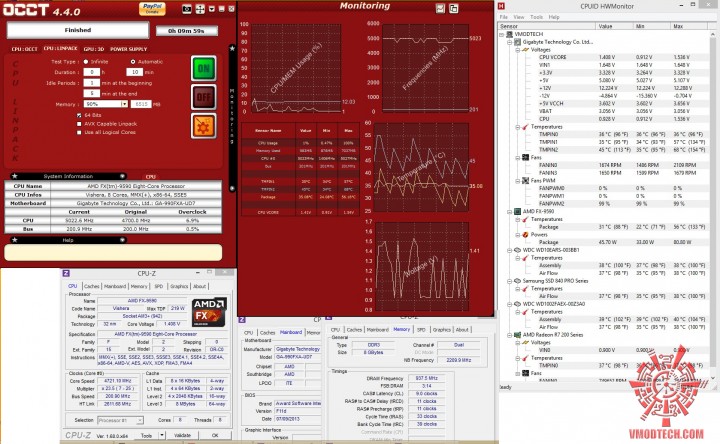Toggle the 64 Bits checkbox
720x444 pixels.
[x=79, y=115]
